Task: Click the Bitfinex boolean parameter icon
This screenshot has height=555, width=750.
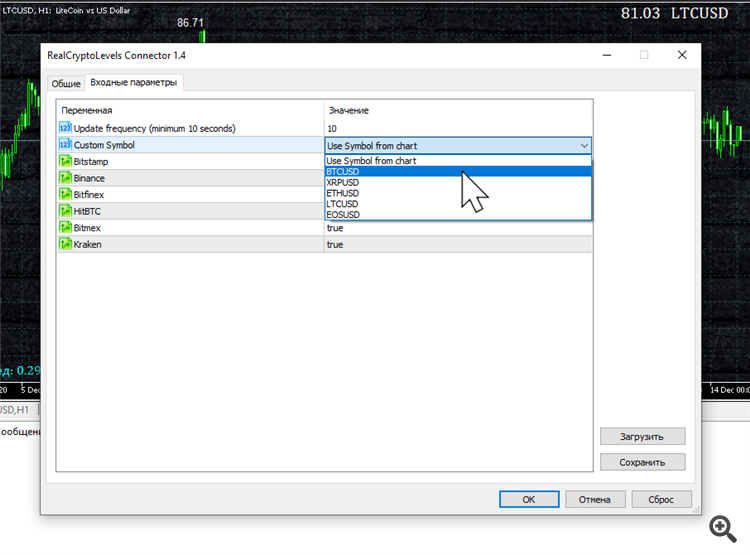Action: [65, 194]
